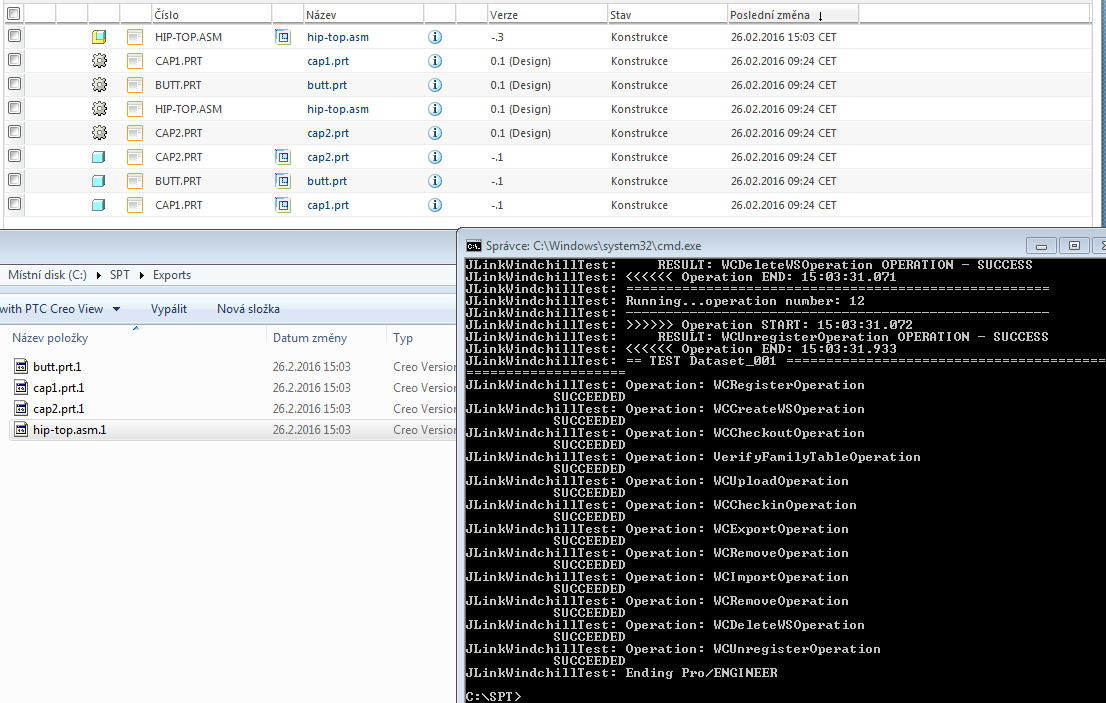
Task: Open 'with PTC Creo View' dropdown arrow
Action: [116, 309]
